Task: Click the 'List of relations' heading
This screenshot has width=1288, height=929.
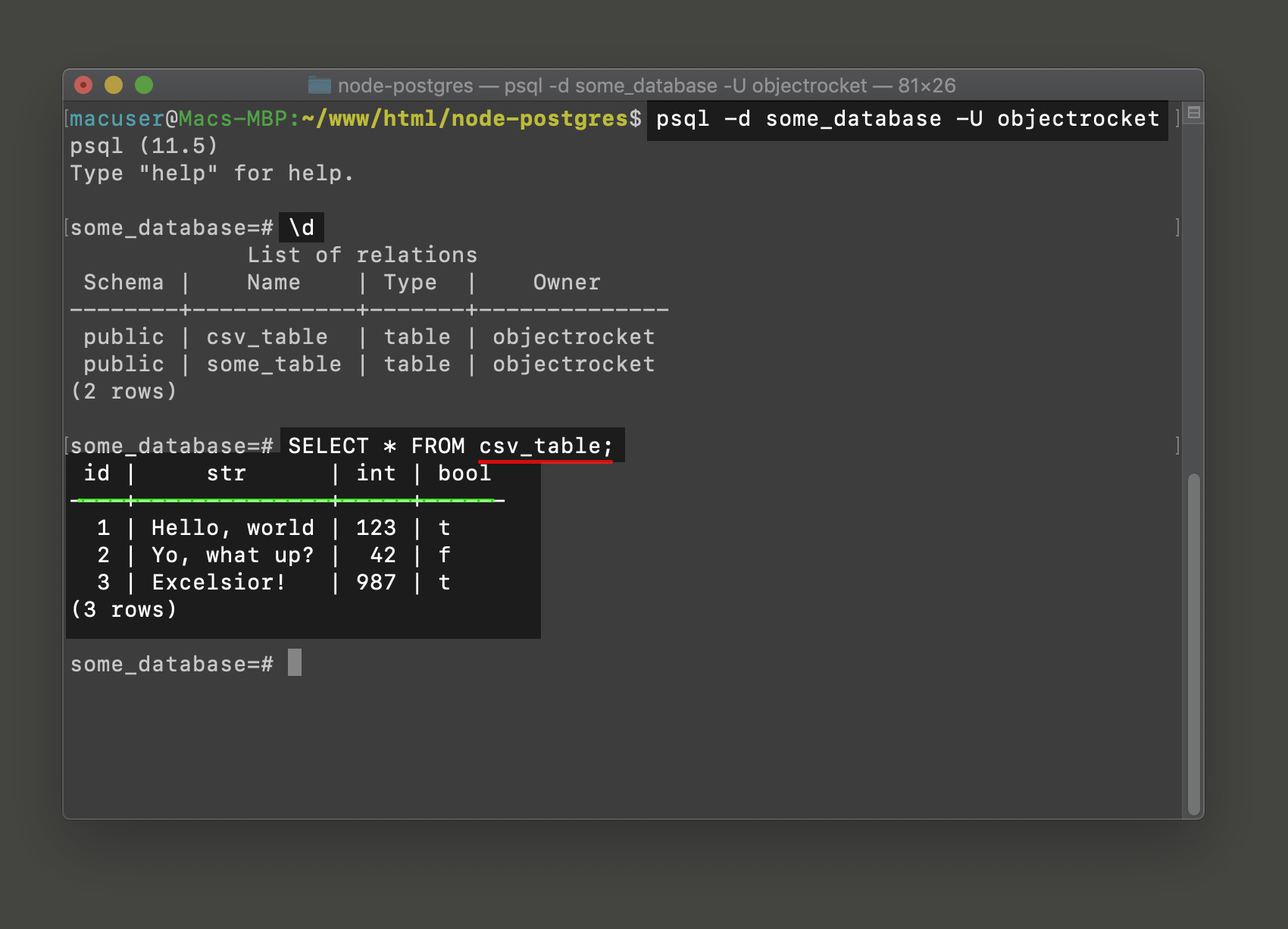Action: pos(362,255)
